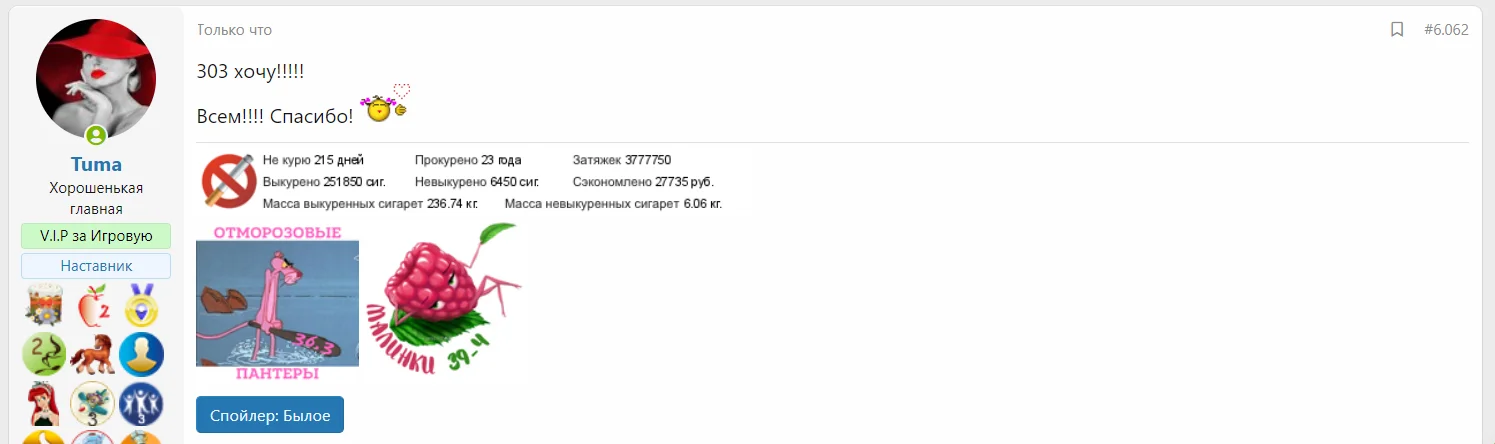Click the Easter cake badge
1495x444 pixels.
44,305
